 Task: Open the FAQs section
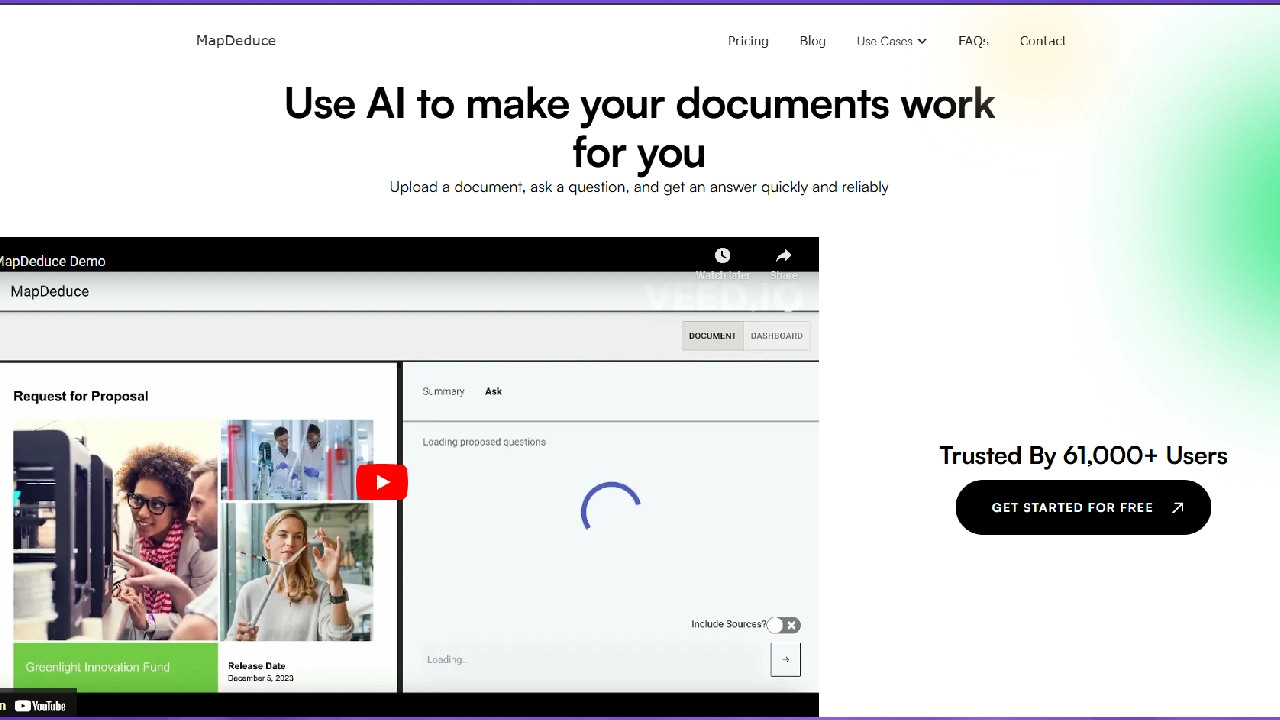pos(973,41)
